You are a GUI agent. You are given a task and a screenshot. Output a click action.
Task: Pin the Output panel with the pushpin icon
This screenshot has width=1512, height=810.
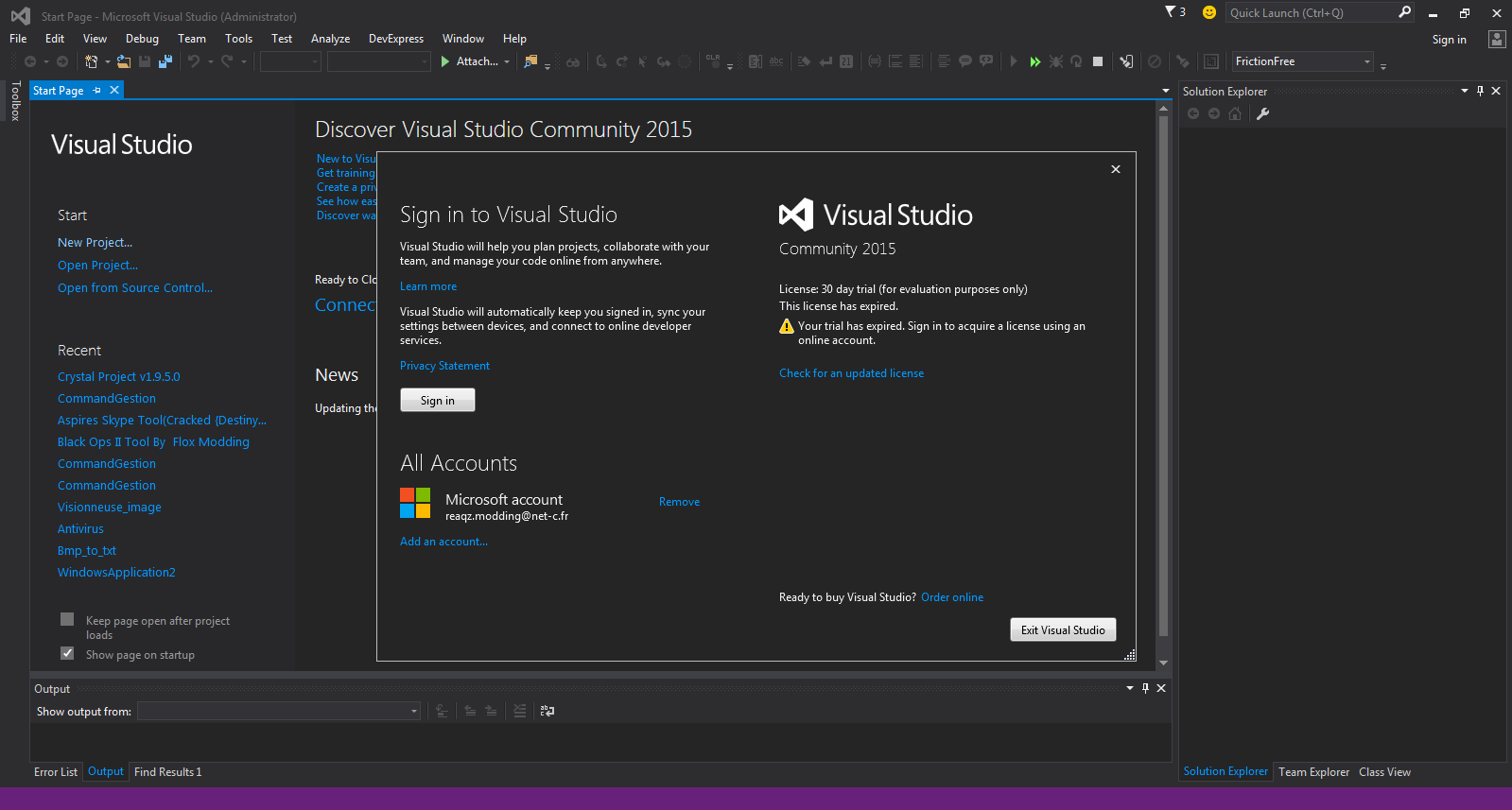1145,688
